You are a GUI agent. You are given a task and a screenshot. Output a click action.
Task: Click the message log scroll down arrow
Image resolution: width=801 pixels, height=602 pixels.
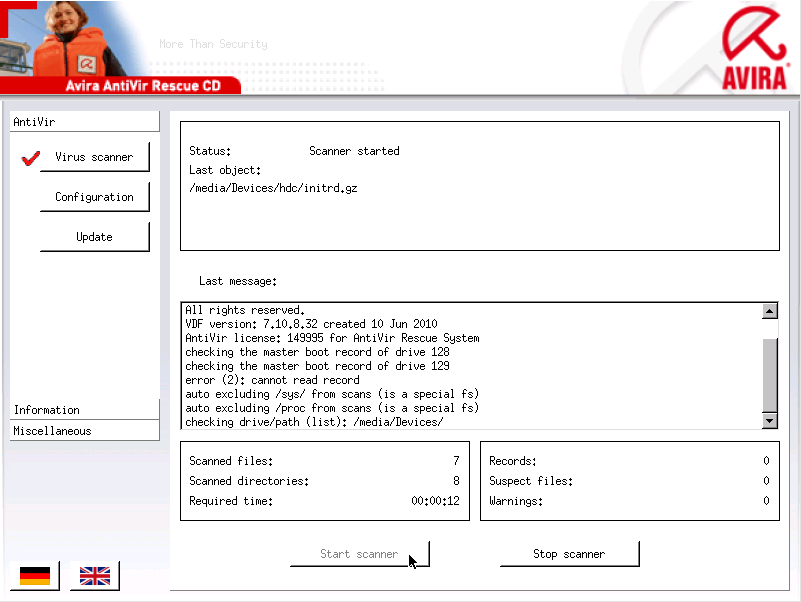pos(769,421)
